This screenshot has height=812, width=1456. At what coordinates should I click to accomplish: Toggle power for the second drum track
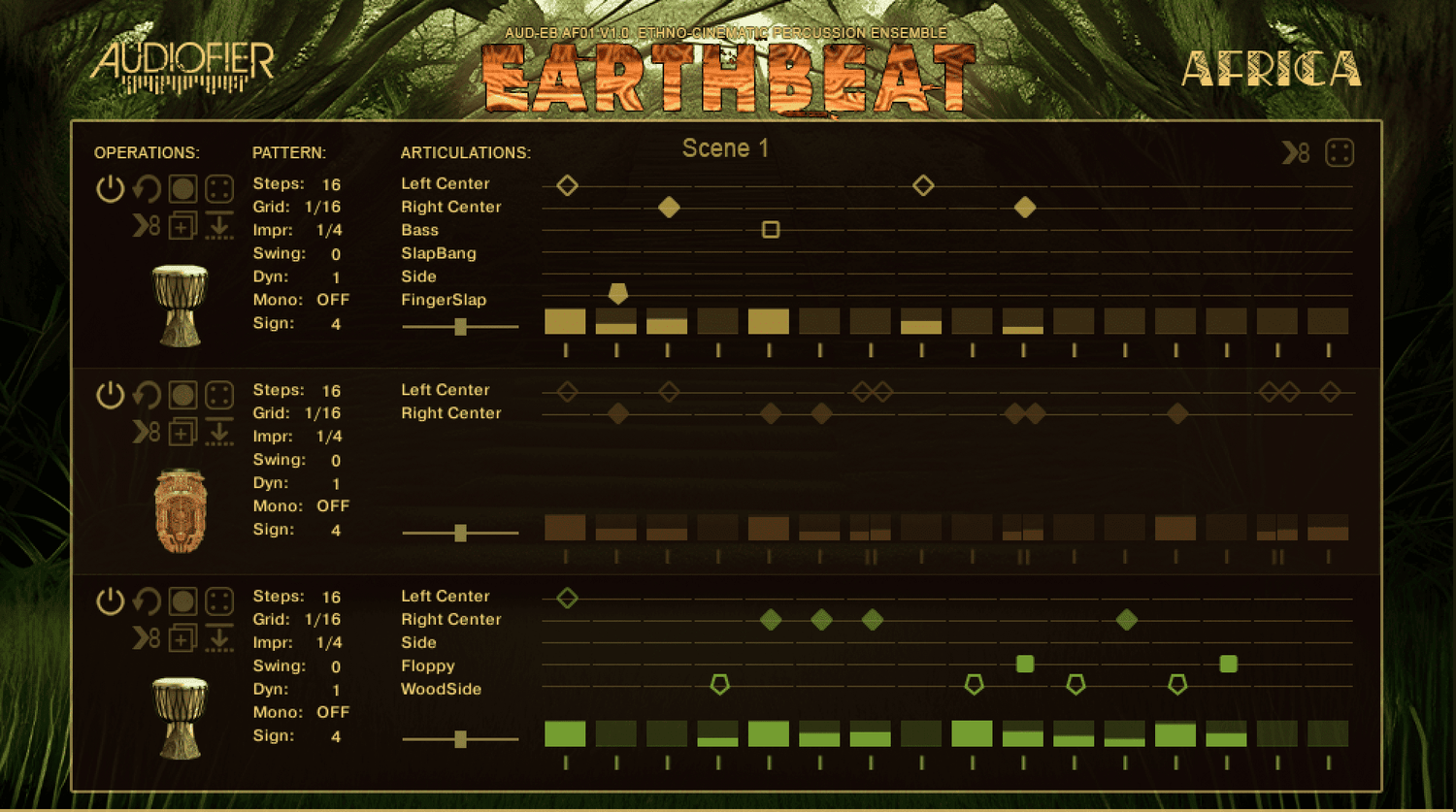point(110,395)
